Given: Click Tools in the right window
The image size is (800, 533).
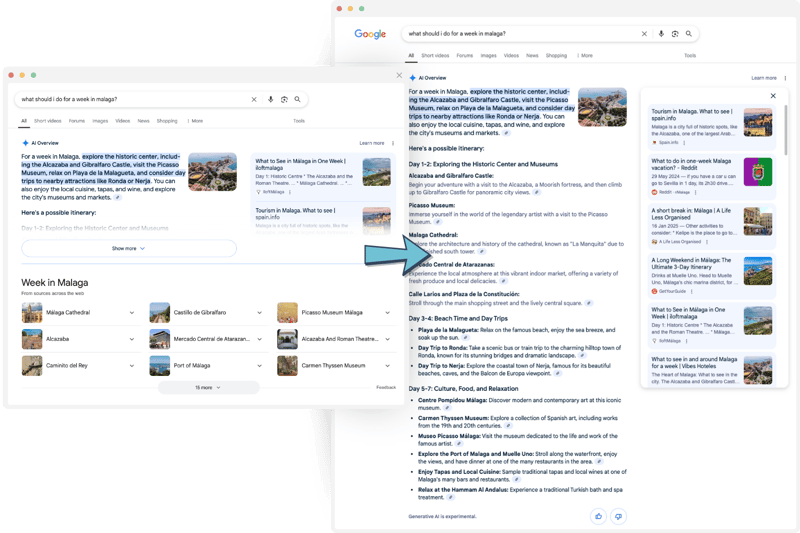Looking at the screenshot, I should pyautogui.click(x=690, y=56).
